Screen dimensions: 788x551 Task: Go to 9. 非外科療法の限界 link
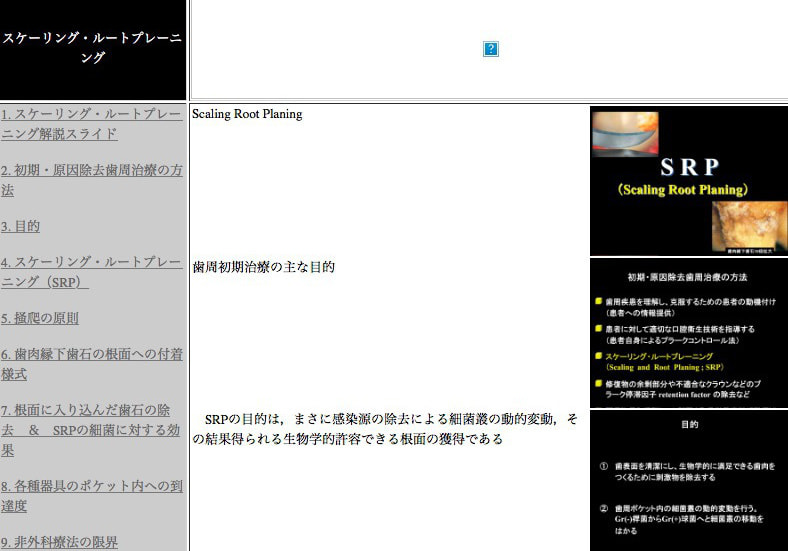point(59,542)
